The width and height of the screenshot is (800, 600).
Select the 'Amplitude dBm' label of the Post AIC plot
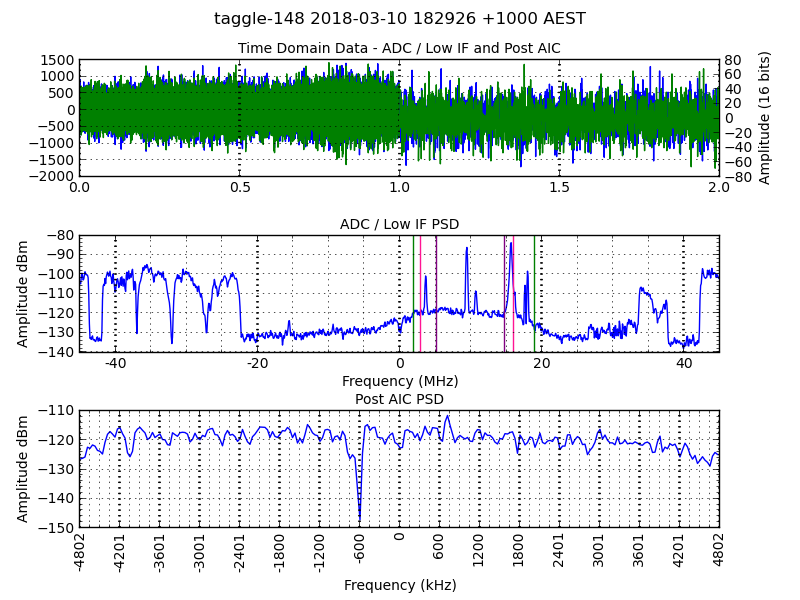22,469
